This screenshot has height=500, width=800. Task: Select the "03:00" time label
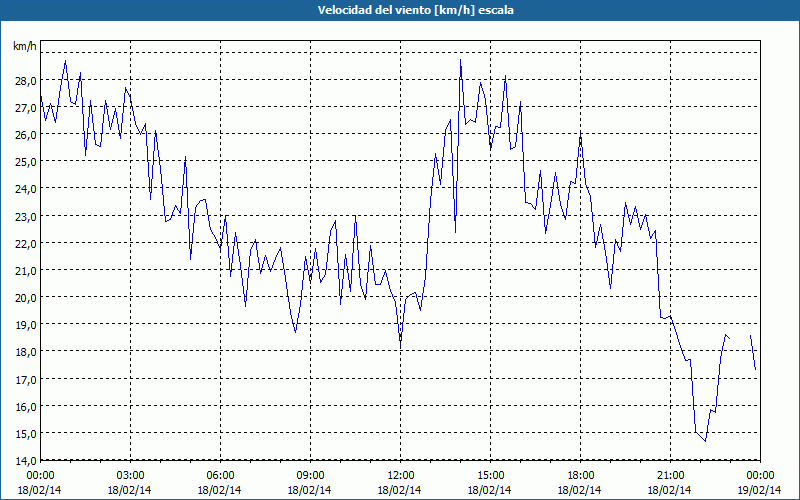click(x=130, y=476)
